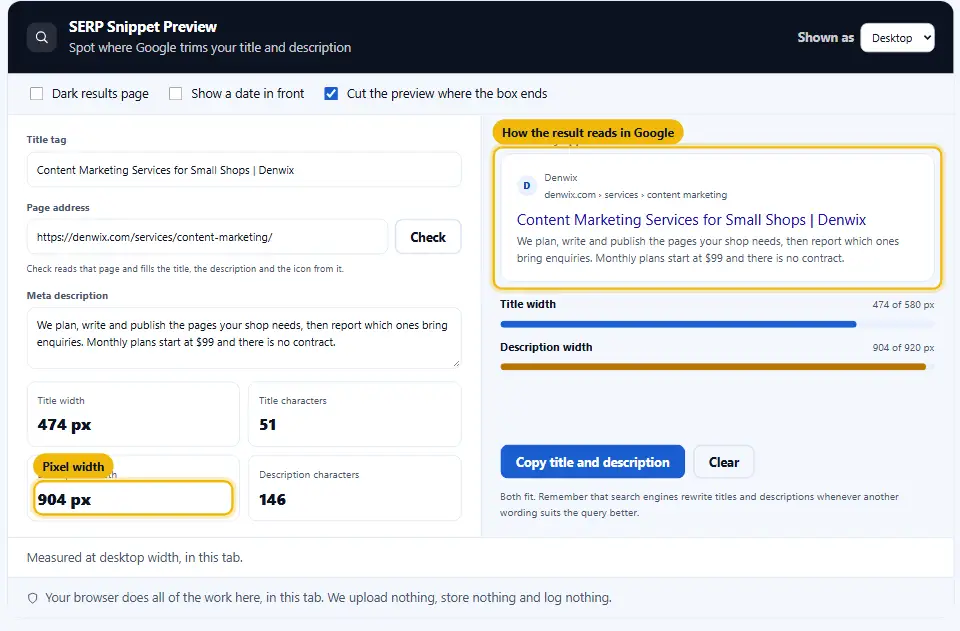Clear the title and description fields
The width and height of the screenshot is (960, 631).
[724, 462]
